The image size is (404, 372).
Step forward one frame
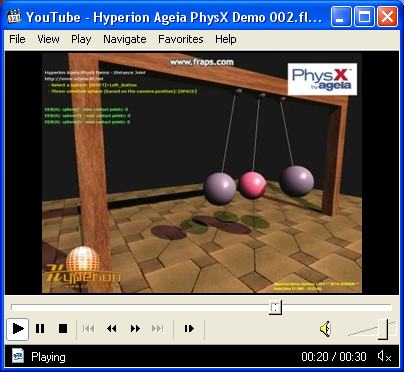point(189,329)
